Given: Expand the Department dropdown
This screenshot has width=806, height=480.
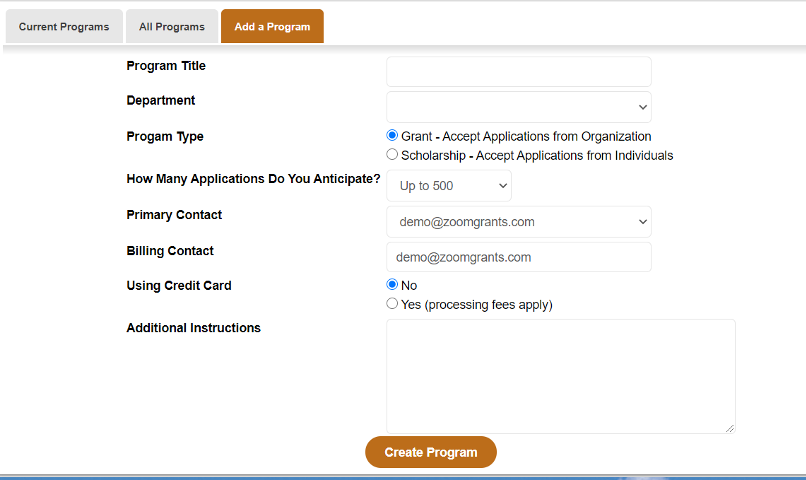Looking at the screenshot, I should 519,107.
